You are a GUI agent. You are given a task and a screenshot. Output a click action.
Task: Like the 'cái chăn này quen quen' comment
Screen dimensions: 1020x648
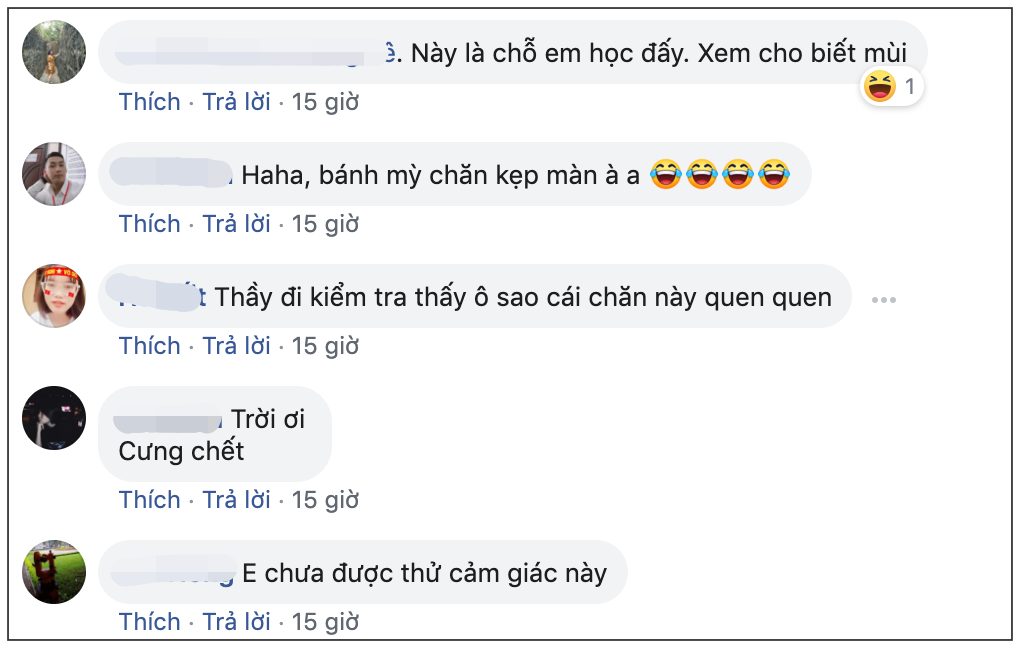tap(150, 346)
